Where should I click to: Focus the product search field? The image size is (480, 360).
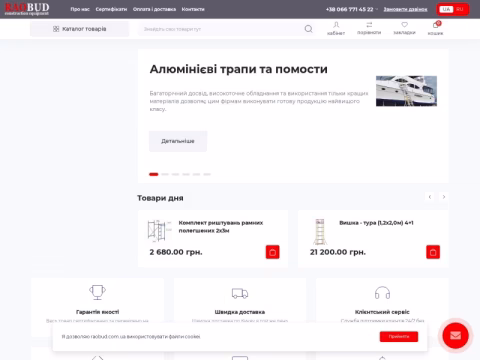(221, 29)
